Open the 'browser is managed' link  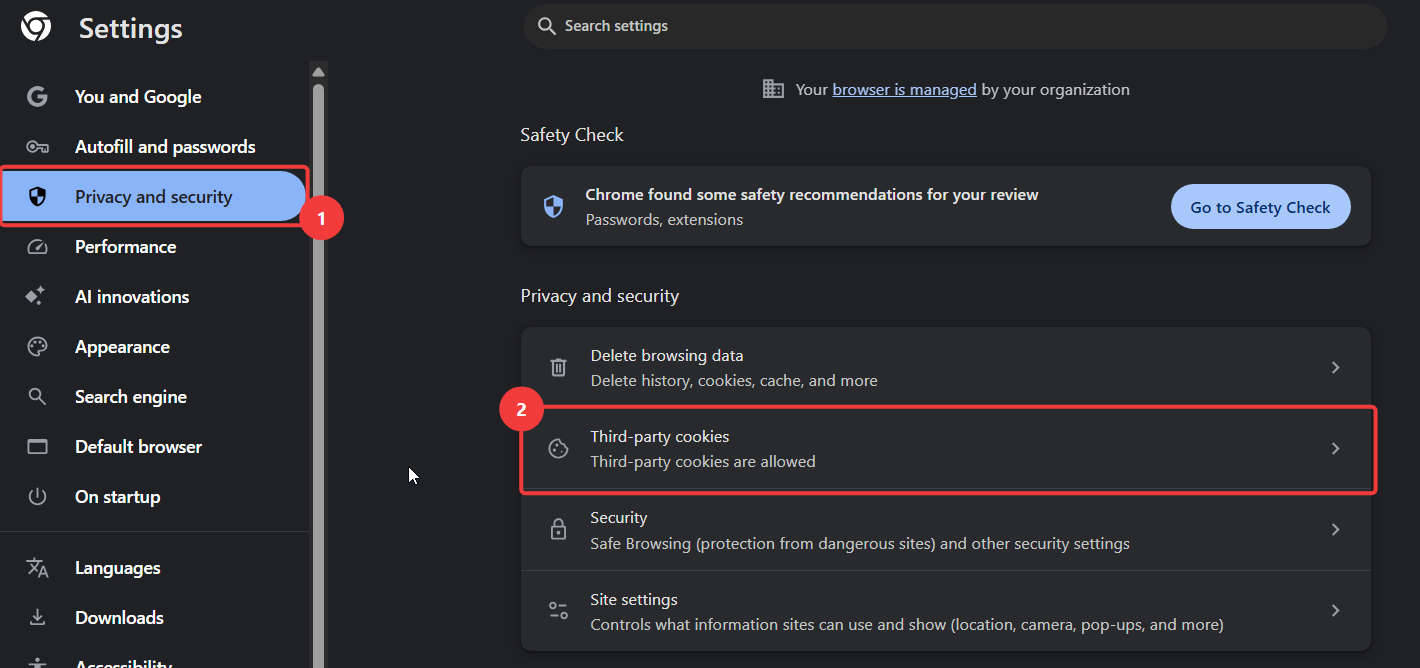[904, 89]
